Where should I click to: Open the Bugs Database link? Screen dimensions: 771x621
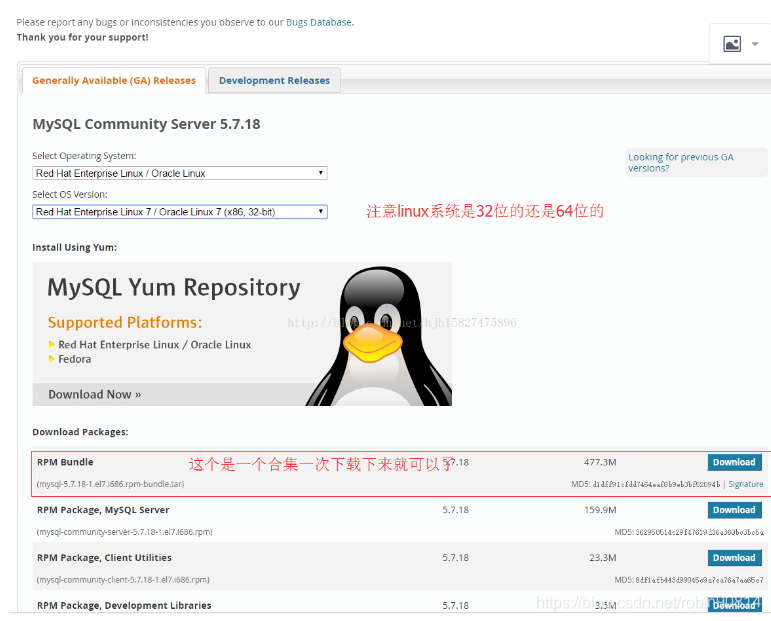(319, 22)
